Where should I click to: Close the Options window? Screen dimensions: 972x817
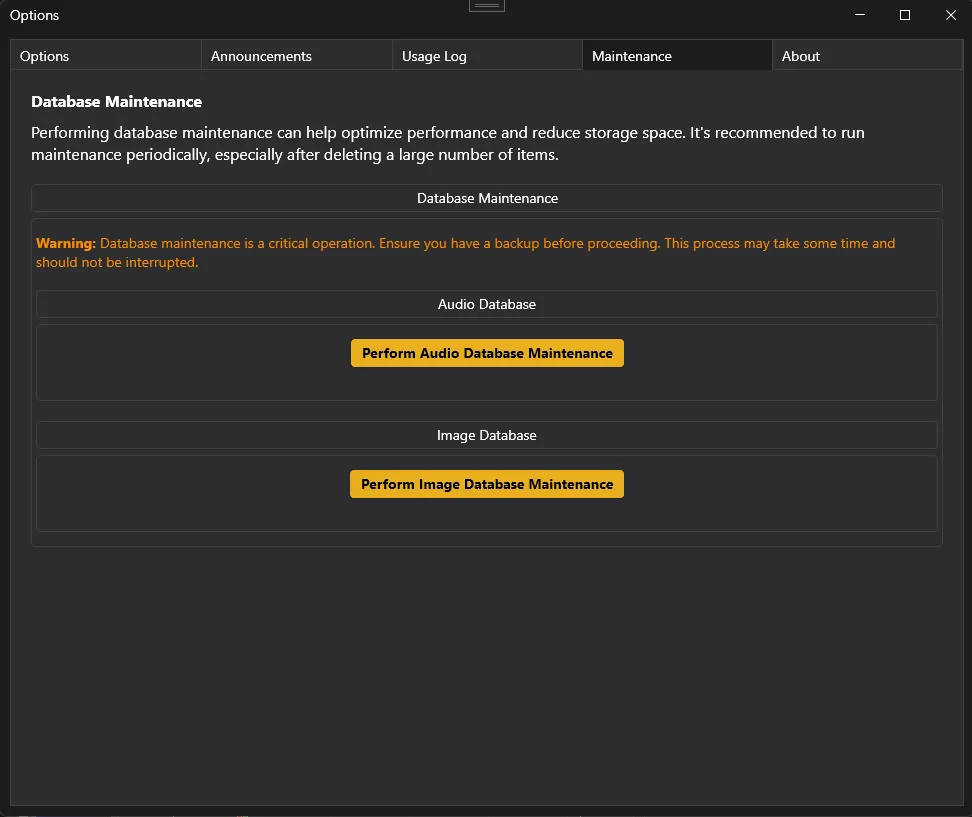coord(950,15)
